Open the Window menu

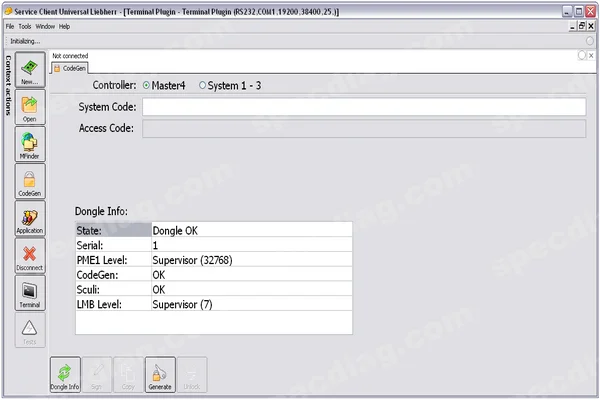click(45, 26)
